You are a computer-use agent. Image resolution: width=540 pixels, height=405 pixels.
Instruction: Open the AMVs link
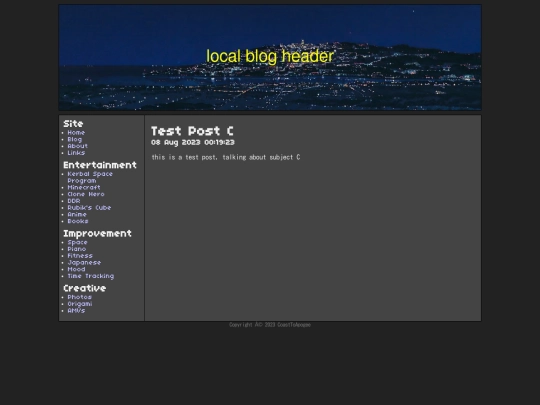(76, 311)
